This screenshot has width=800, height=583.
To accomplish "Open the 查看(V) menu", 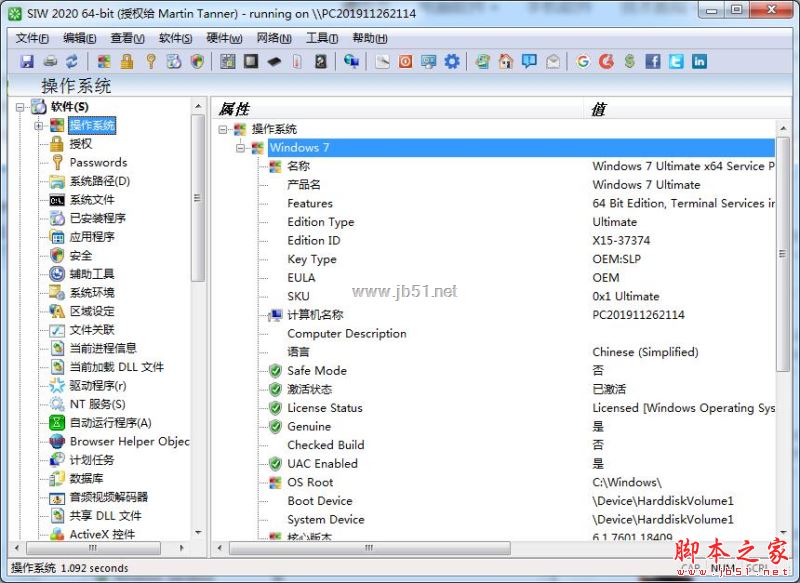I will pos(127,38).
